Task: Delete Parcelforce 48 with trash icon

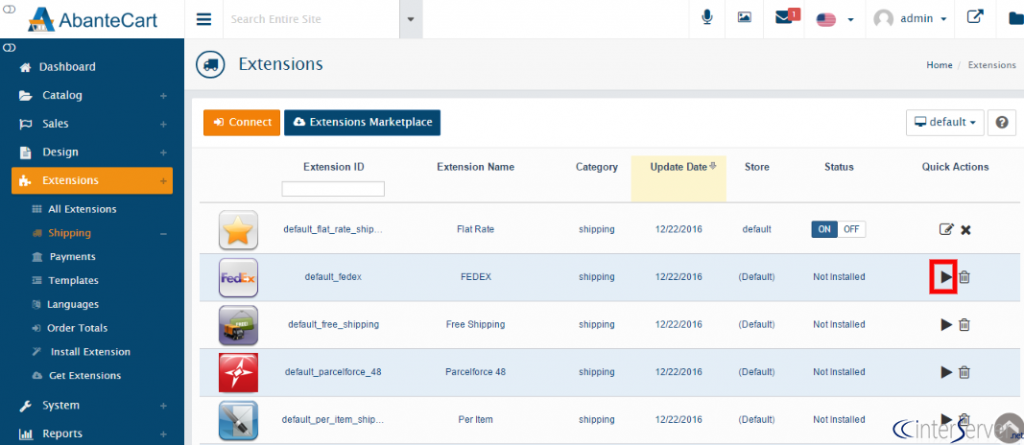Action: click(965, 372)
